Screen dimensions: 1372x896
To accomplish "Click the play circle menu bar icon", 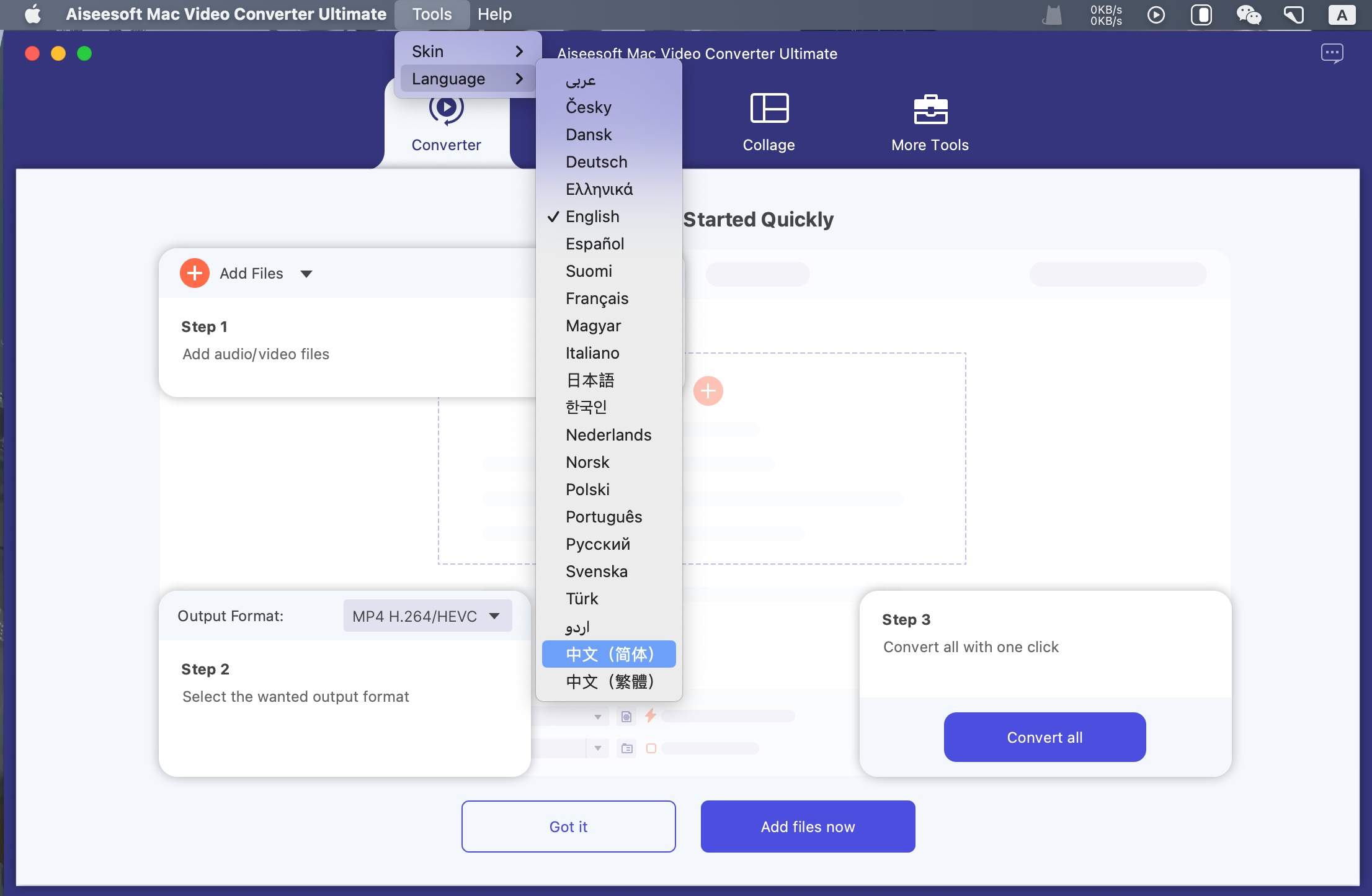I will [x=1156, y=14].
